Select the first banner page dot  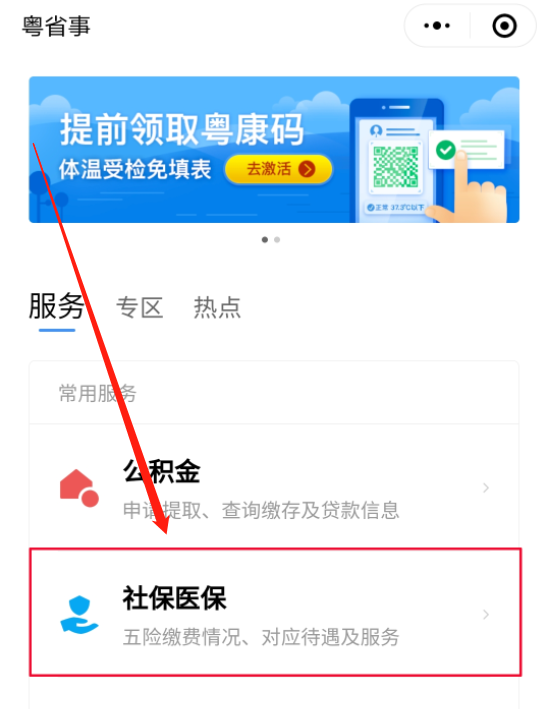[265, 240]
